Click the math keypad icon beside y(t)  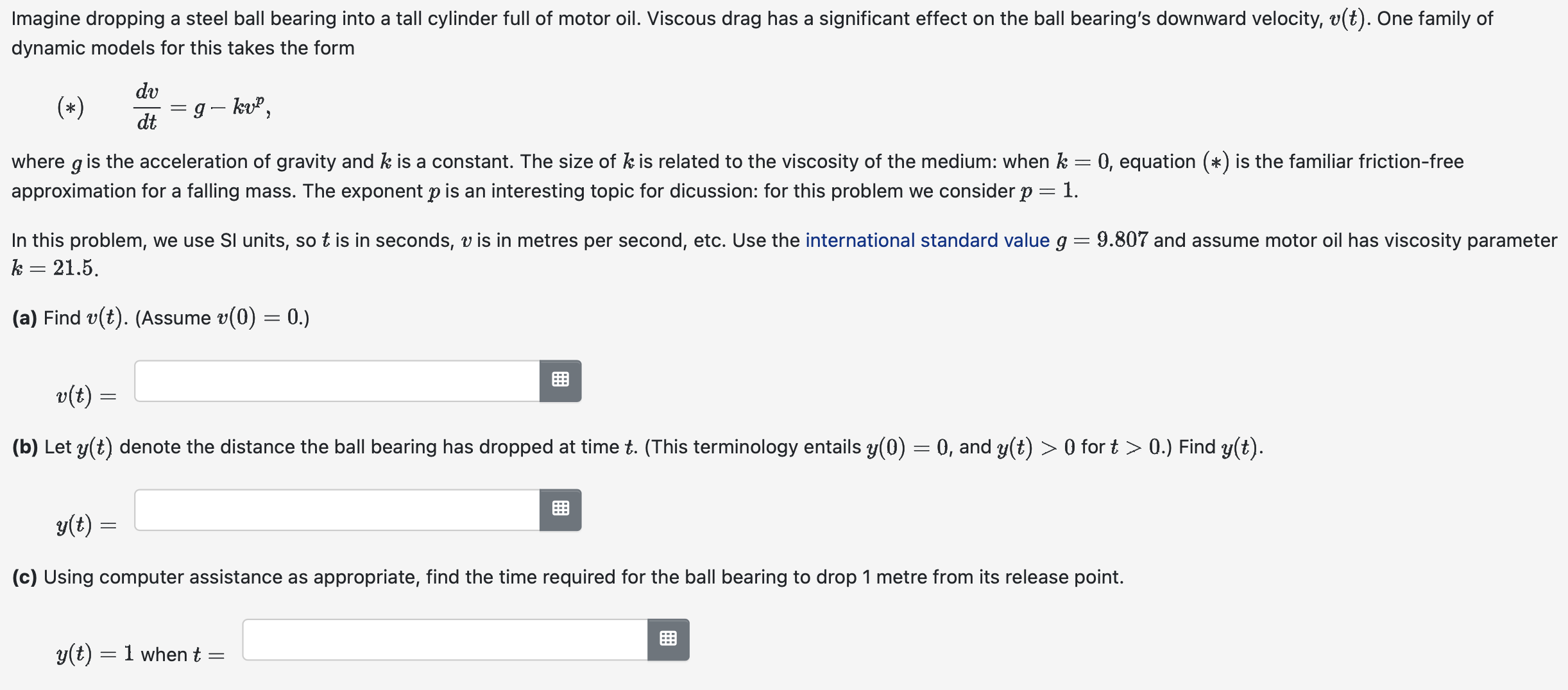(x=561, y=510)
